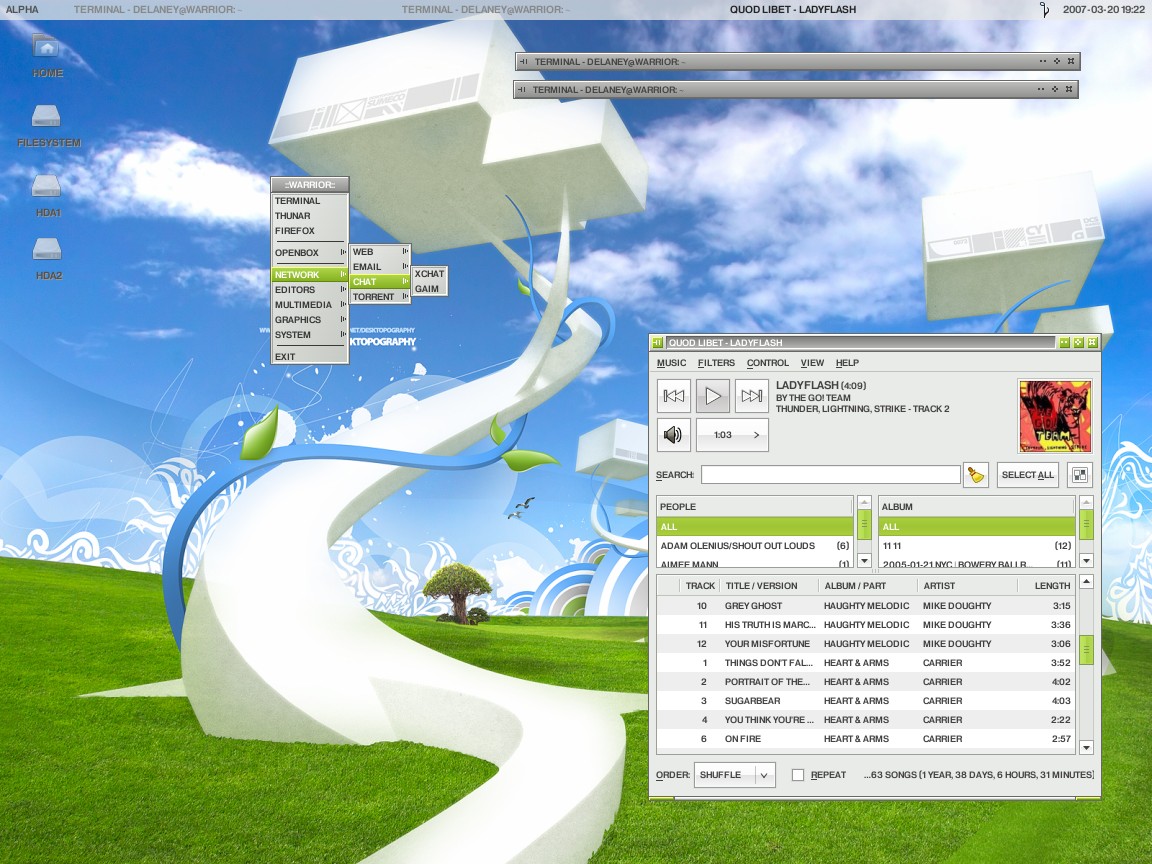
Task: Click song list scrollbar thumb
Action: 1087,649
